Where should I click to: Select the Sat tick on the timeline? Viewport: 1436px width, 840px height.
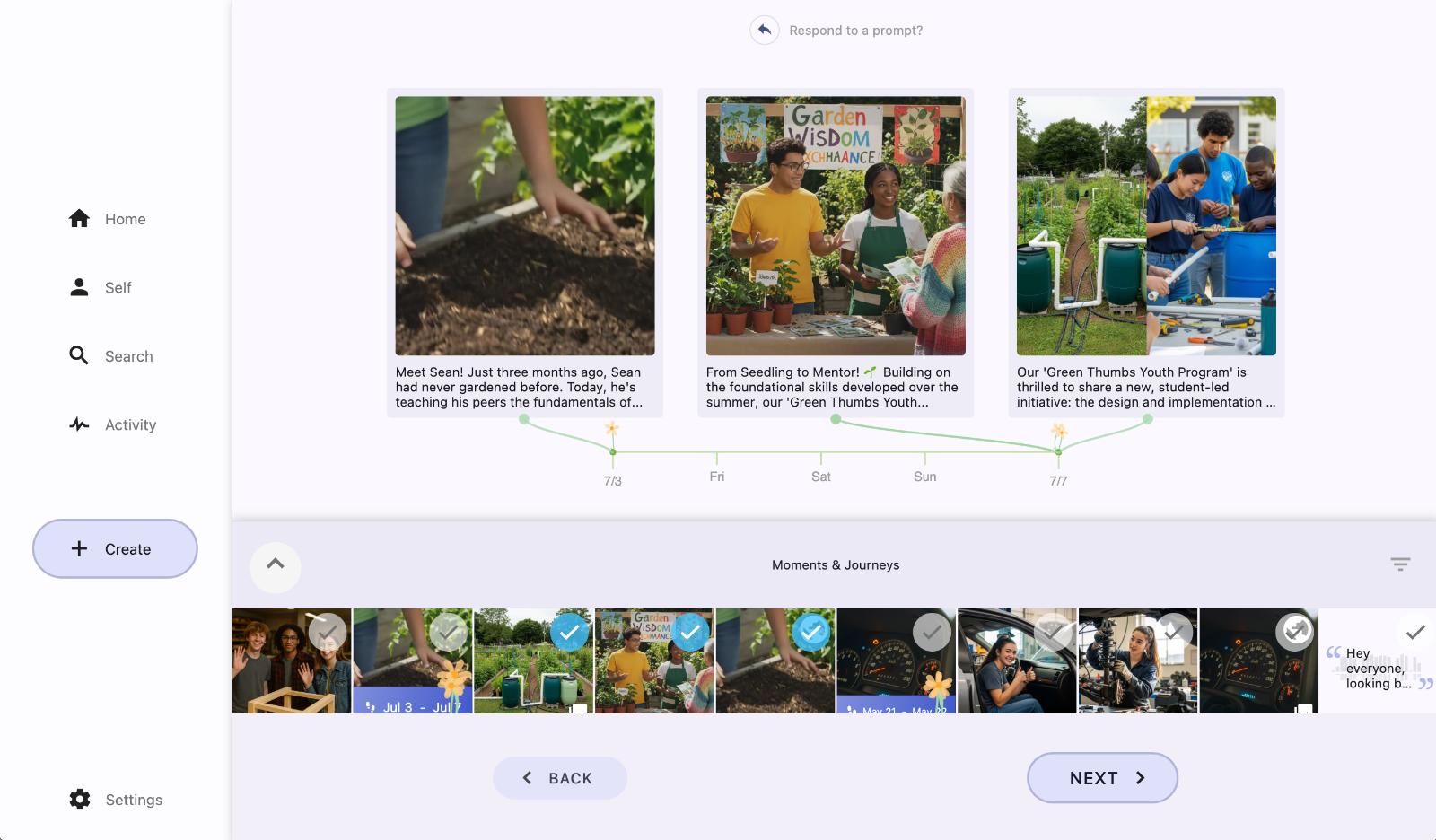pos(820,458)
